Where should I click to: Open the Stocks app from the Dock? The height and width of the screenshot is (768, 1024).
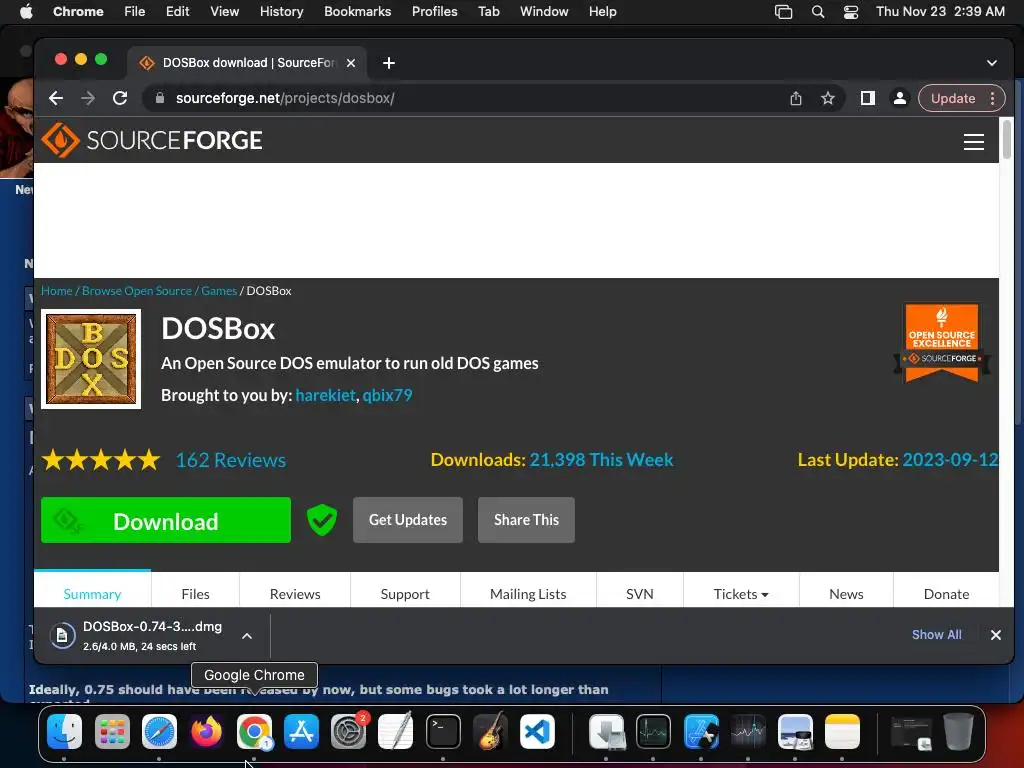tap(748, 731)
